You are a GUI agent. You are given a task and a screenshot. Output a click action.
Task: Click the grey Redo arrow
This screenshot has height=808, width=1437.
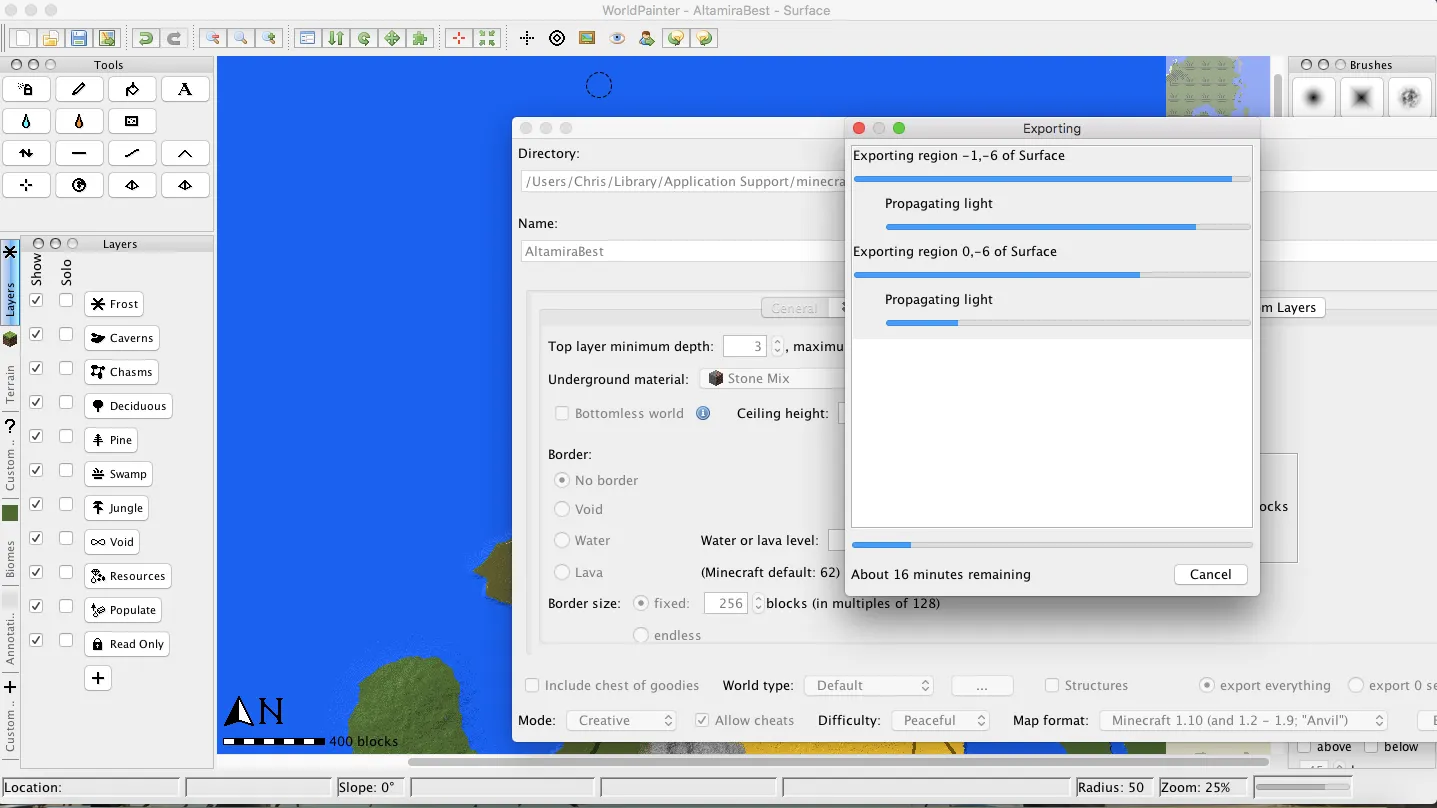173,38
